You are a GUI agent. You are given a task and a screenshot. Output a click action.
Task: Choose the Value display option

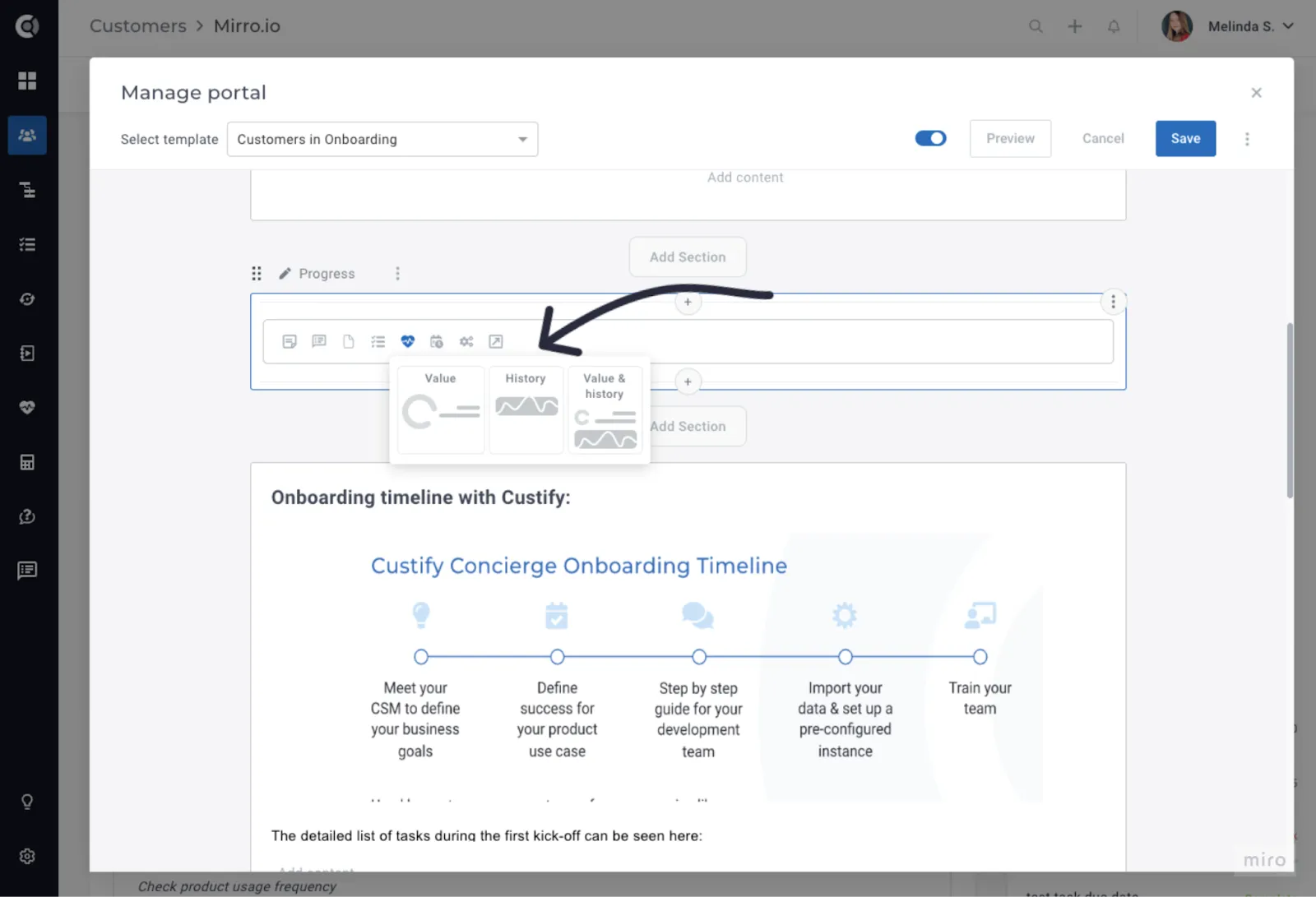(441, 409)
